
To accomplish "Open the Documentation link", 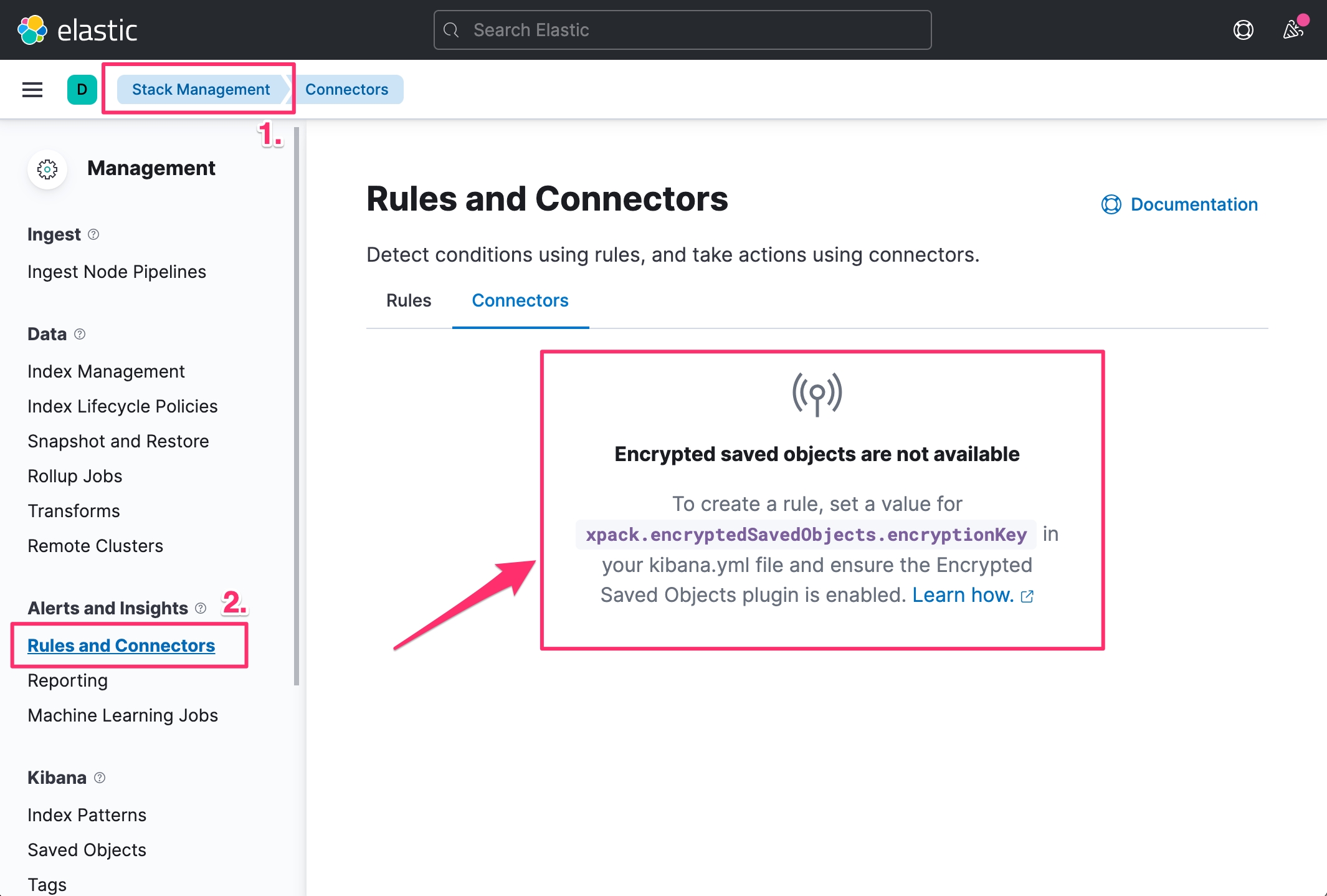I will pyautogui.click(x=1179, y=204).
